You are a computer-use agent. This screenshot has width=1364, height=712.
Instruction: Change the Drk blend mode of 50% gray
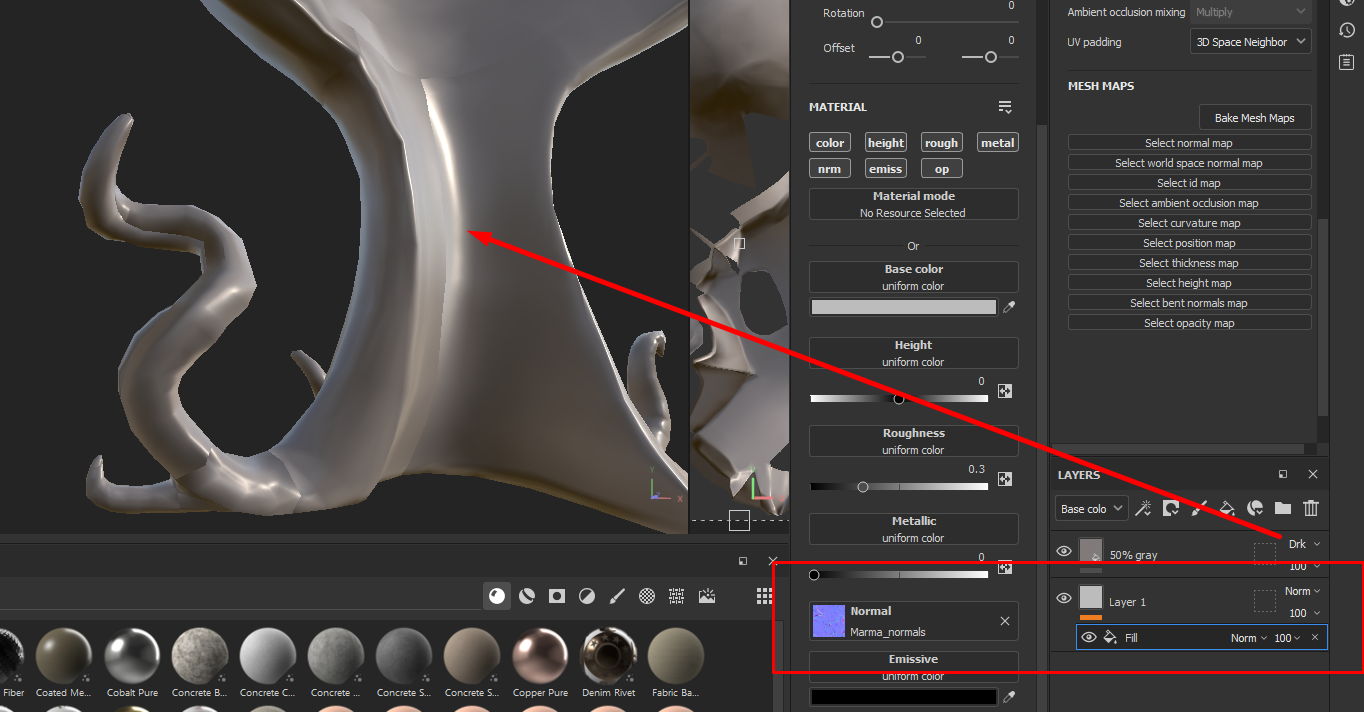point(1304,544)
